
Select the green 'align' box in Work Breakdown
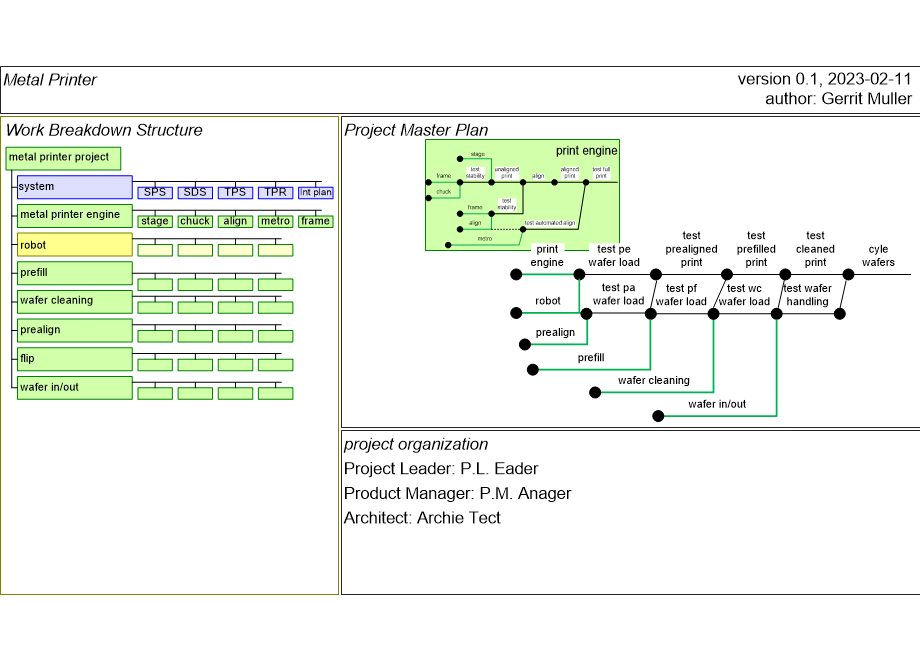point(235,221)
